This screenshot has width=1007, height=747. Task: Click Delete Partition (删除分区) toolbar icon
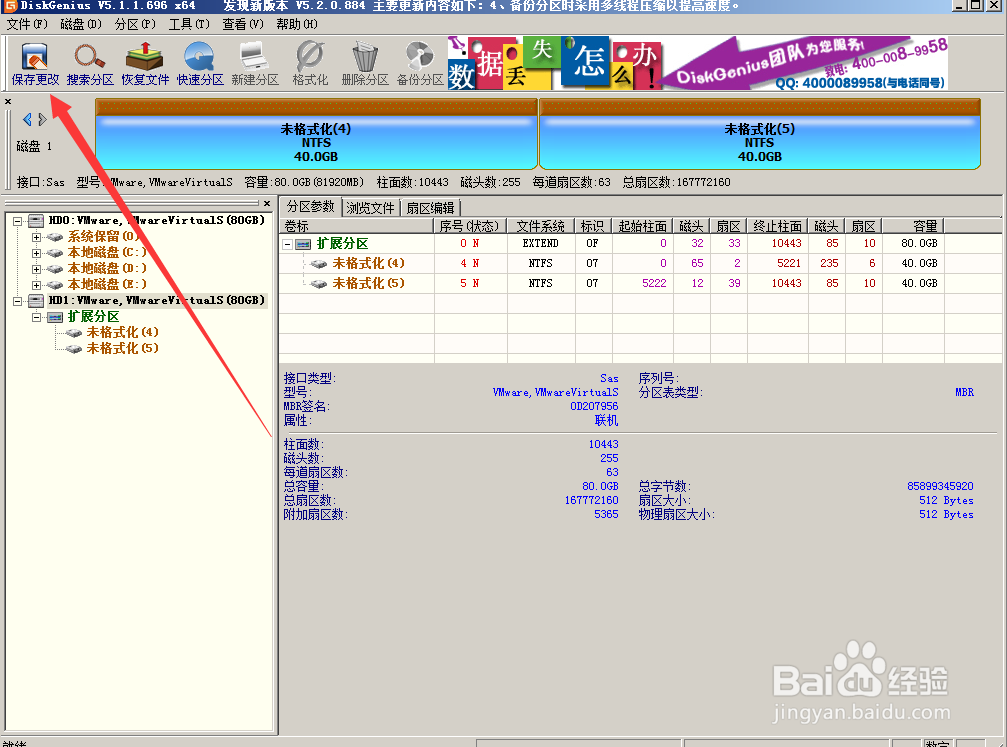coord(365,64)
